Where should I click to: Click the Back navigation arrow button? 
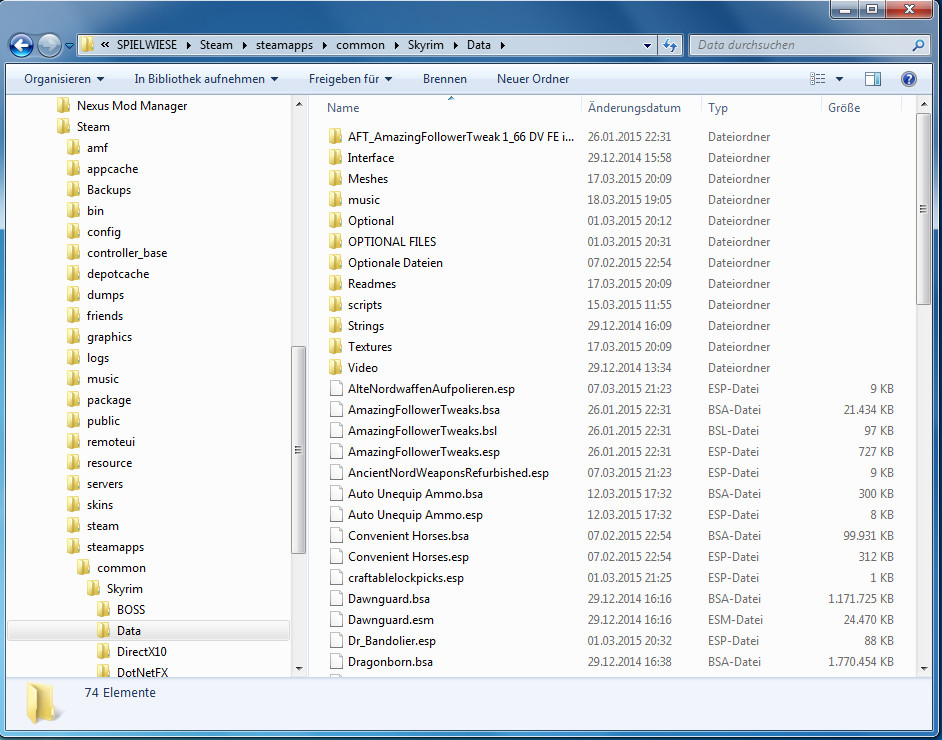point(22,45)
